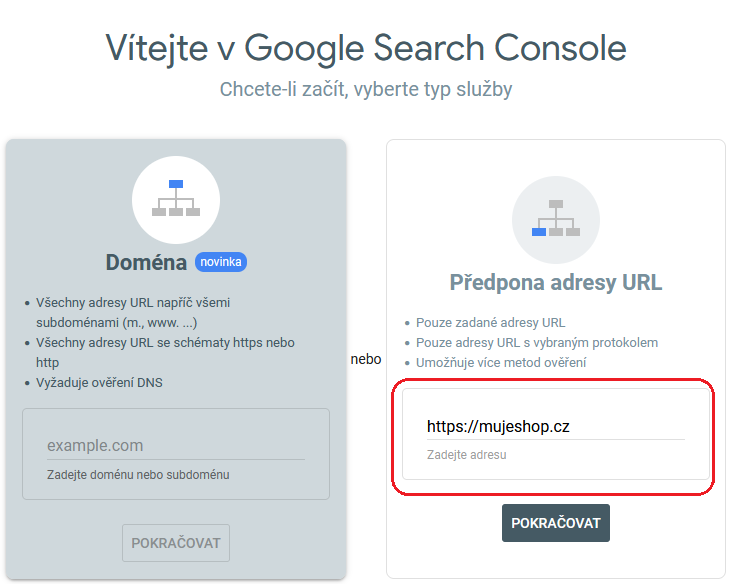
Task: Click the "Zadejte doménu nebo subdoménu" hint
Action: pyautogui.click(x=138, y=474)
